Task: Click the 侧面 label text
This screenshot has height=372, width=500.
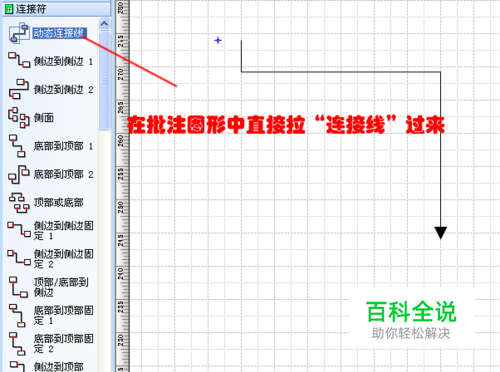Action: point(44,118)
